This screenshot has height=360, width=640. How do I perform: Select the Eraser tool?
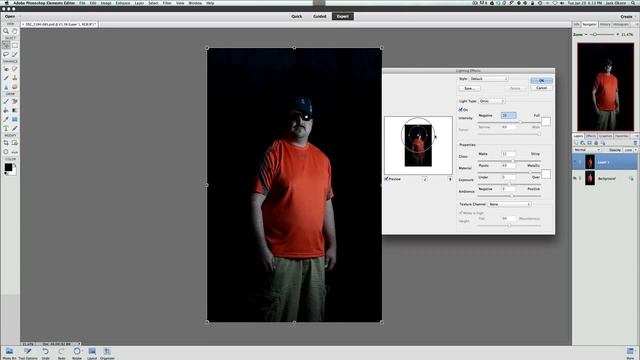tap(15, 101)
